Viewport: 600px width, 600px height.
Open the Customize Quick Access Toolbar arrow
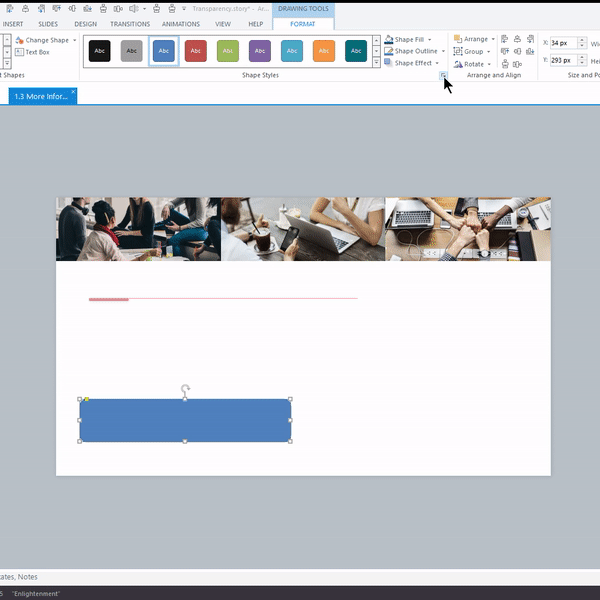click(184, 8)
